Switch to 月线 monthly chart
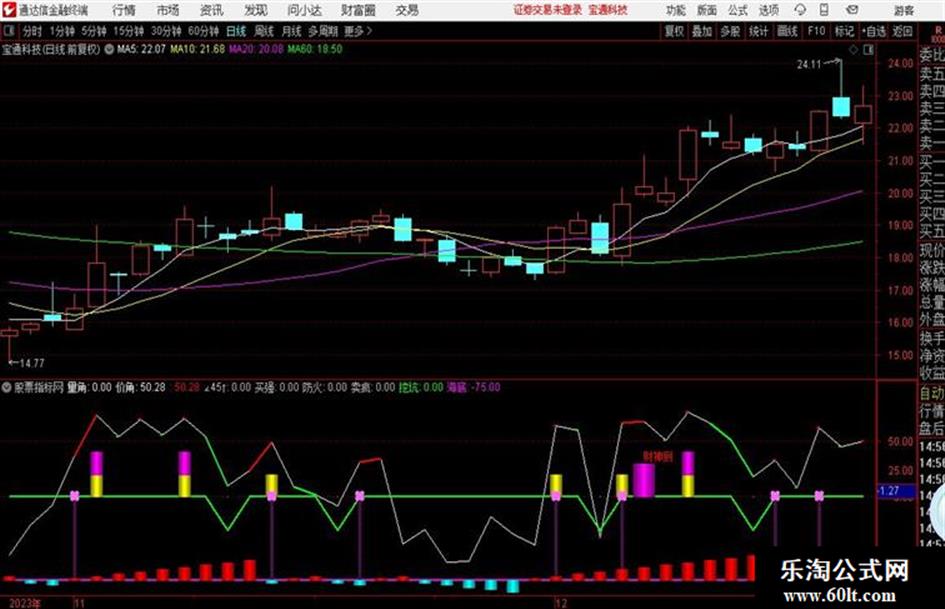945x609 pixels. 291,31
